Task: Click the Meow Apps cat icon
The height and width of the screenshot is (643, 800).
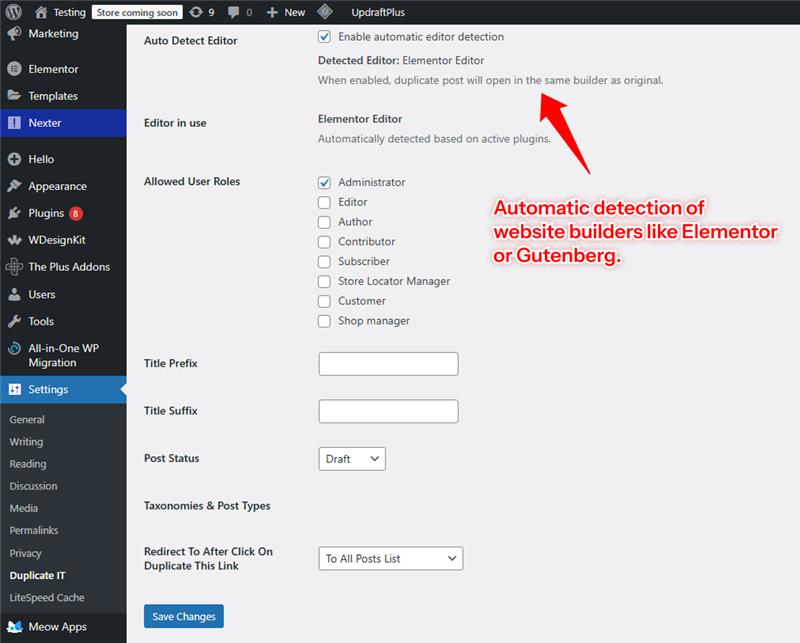Action: 14,627
